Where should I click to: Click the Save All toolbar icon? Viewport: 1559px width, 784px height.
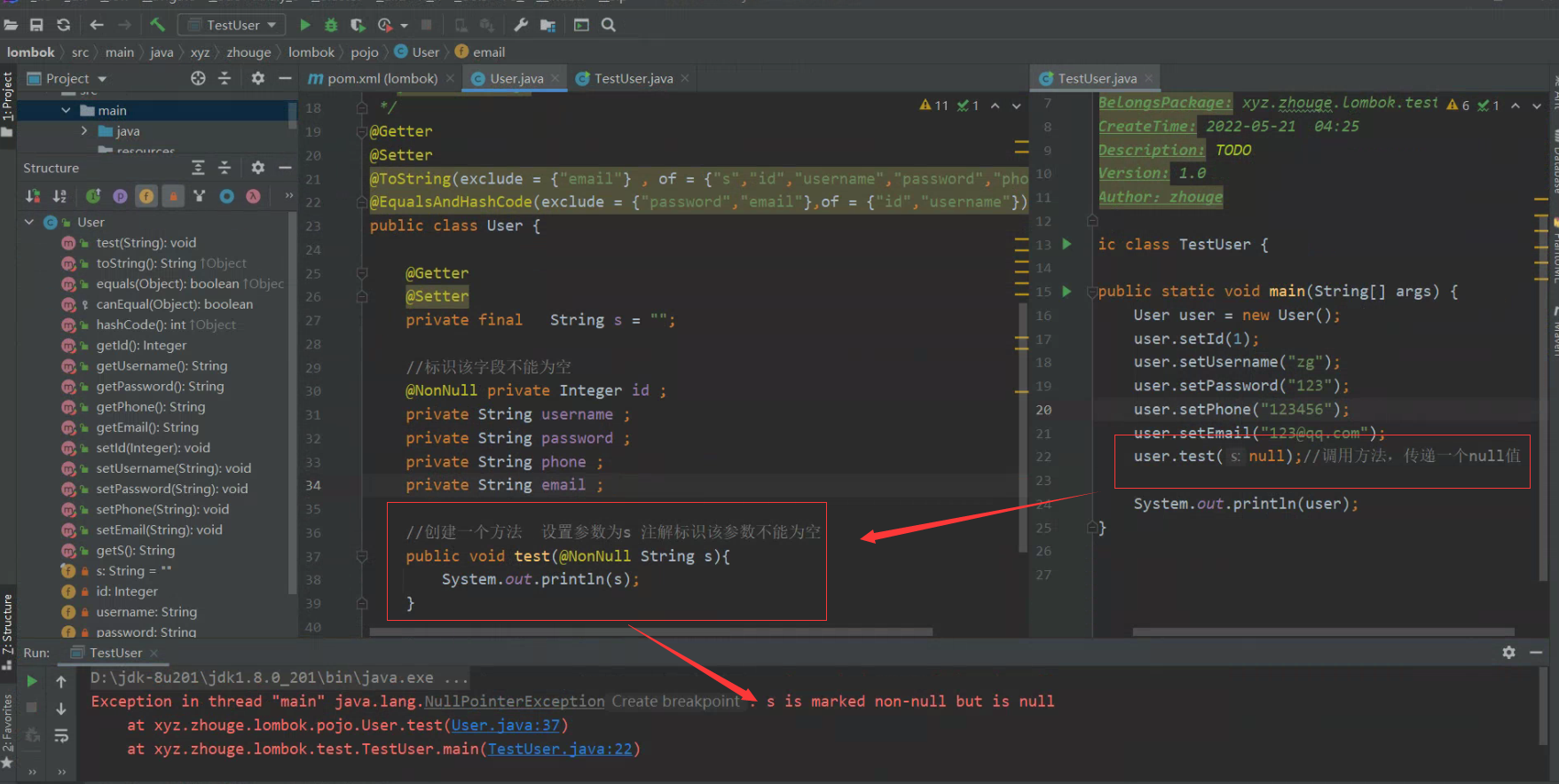click(36, 25)
